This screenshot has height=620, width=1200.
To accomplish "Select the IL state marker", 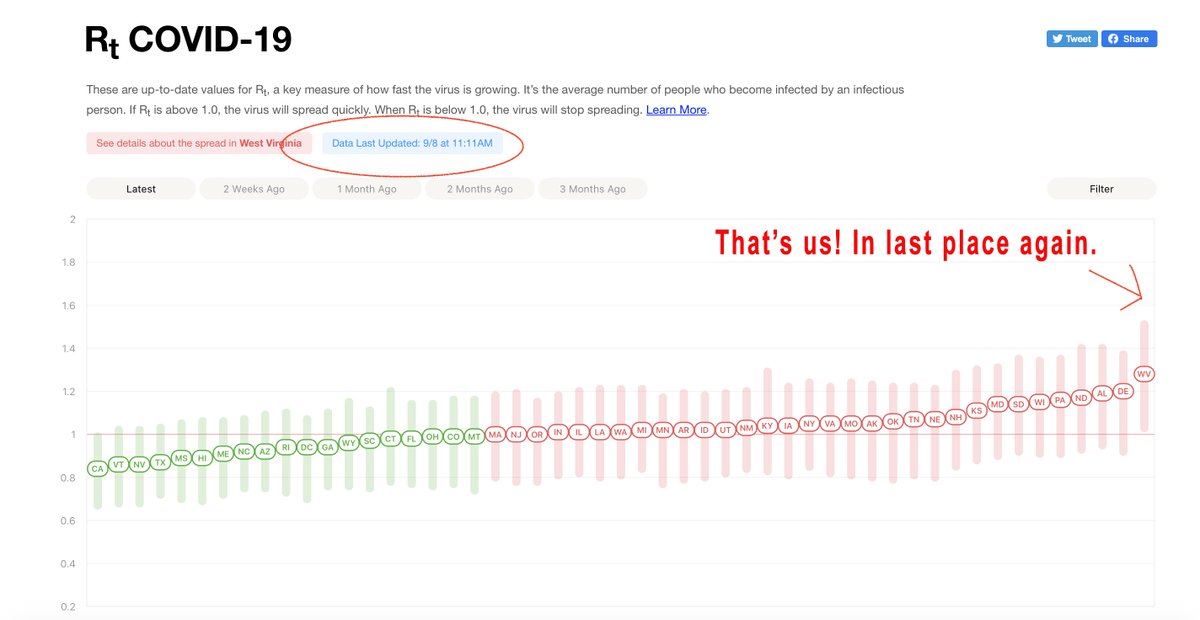I will 579,432.
